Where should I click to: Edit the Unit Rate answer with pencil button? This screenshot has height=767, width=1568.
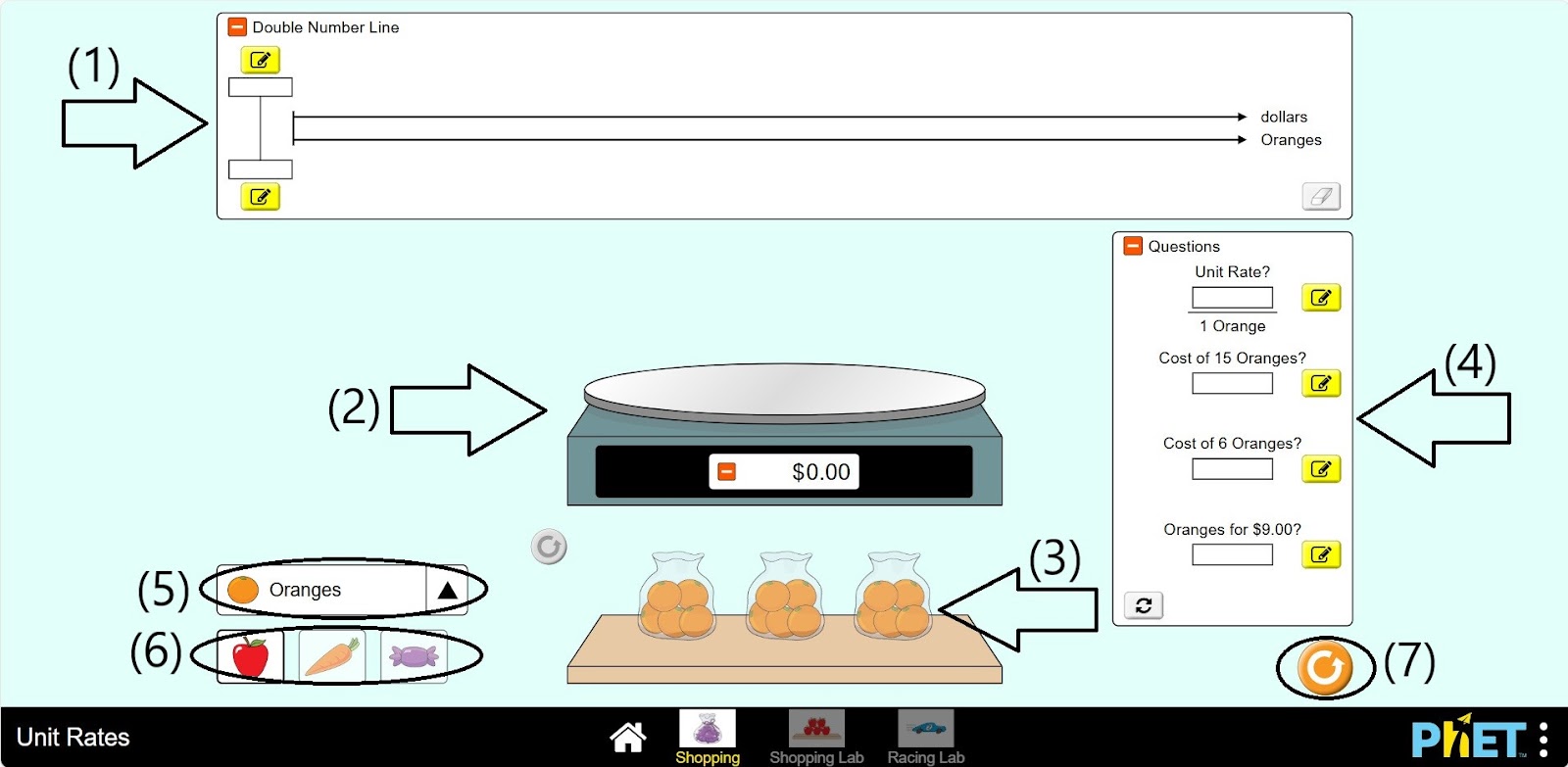point(1320,298)
